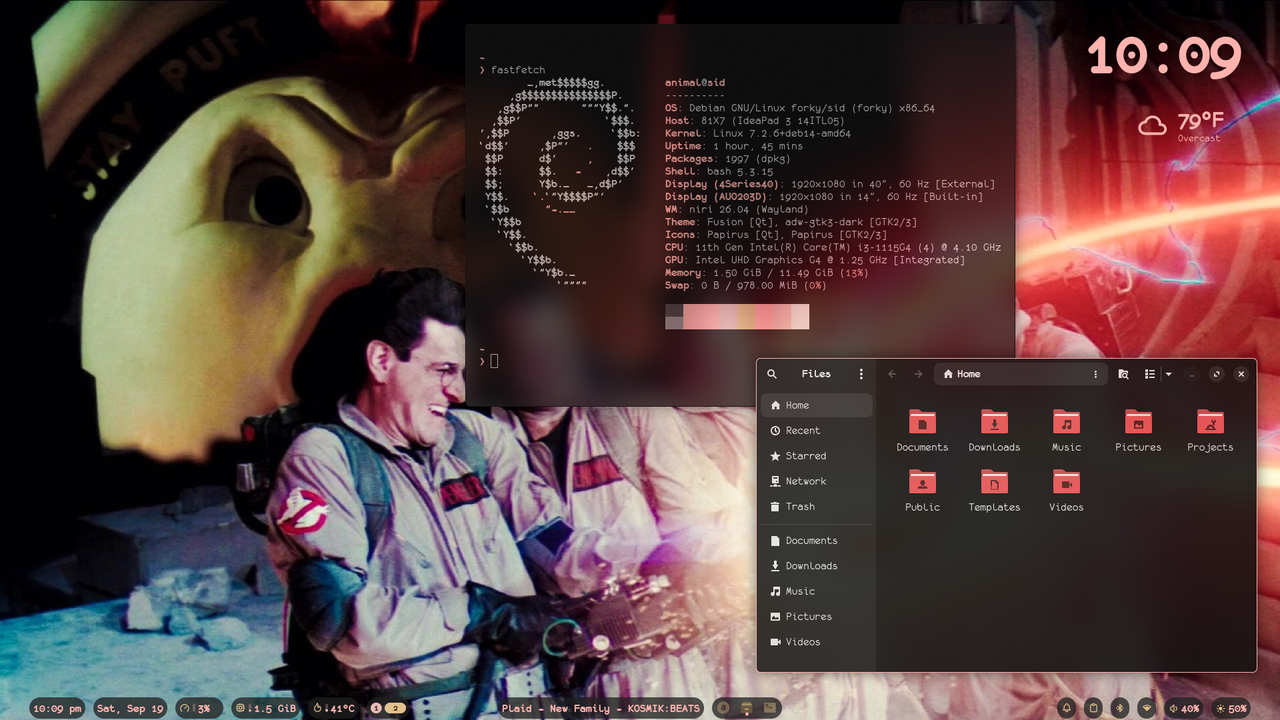Click the large 10:09 desktop clock
The height and width of the screenshot is (720, 1280).
(1165, 56)
